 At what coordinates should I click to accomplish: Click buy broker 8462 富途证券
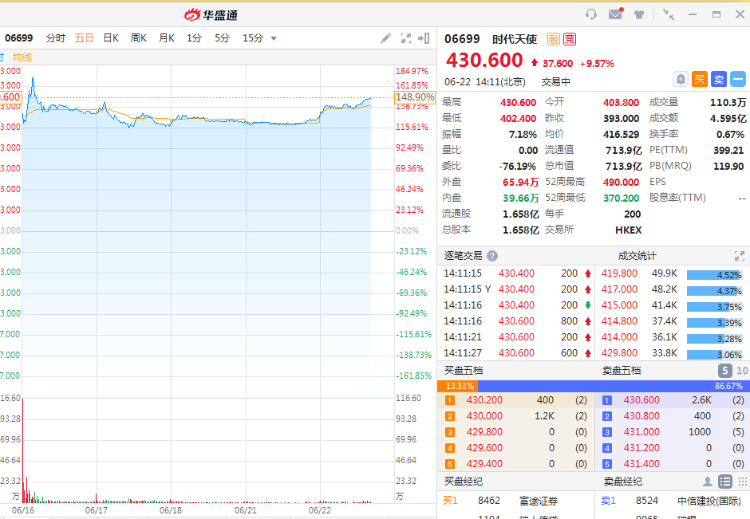tap(518, 501)
